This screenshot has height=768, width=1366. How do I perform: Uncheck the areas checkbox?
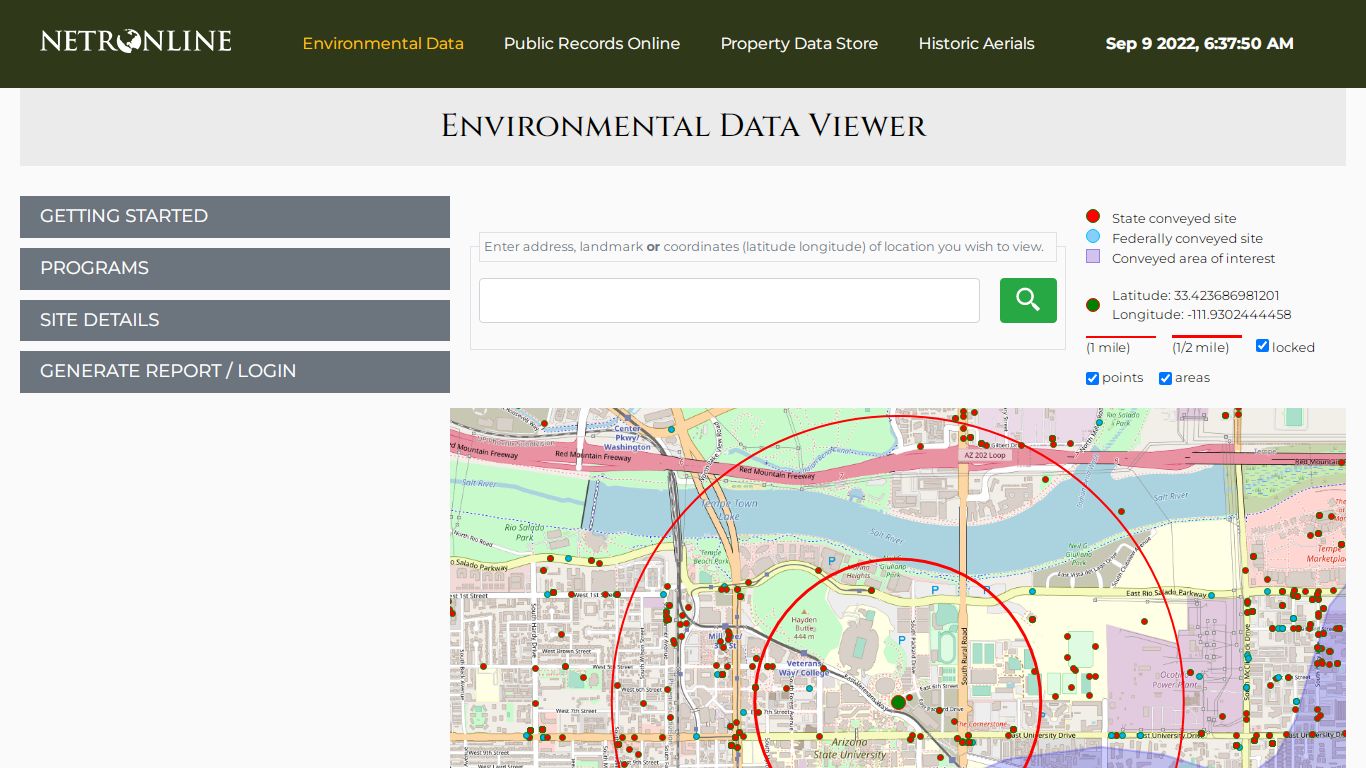1165,378
